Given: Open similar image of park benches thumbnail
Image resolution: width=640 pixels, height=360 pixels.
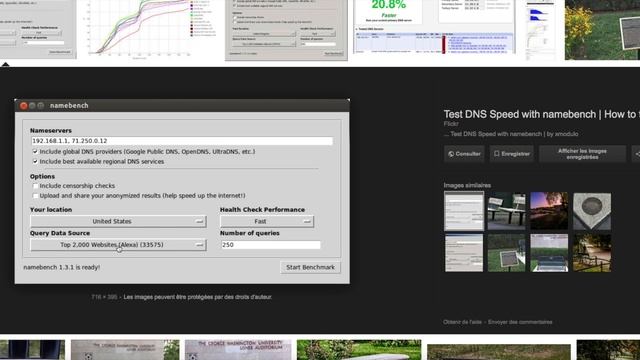Looking at the screenshot, I should click(x=507, y=211).
